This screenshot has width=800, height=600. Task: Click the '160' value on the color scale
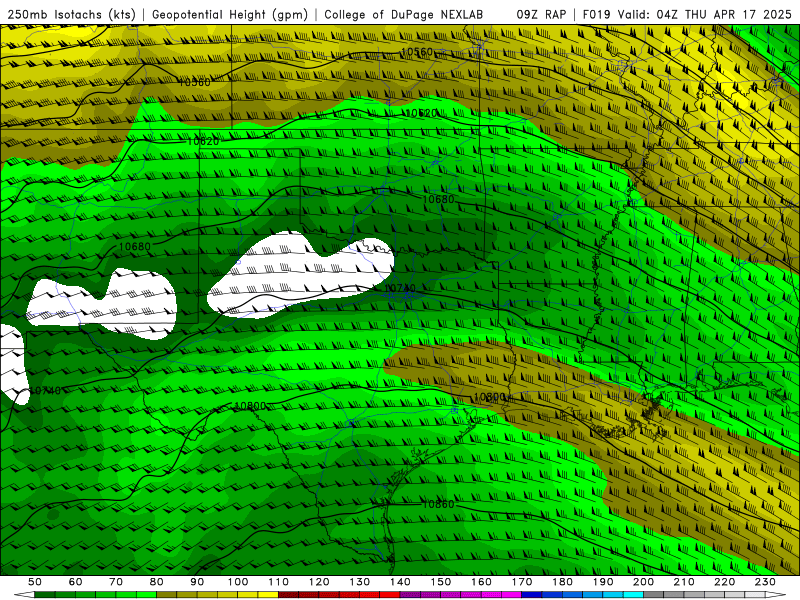click(x=481, y=582)
